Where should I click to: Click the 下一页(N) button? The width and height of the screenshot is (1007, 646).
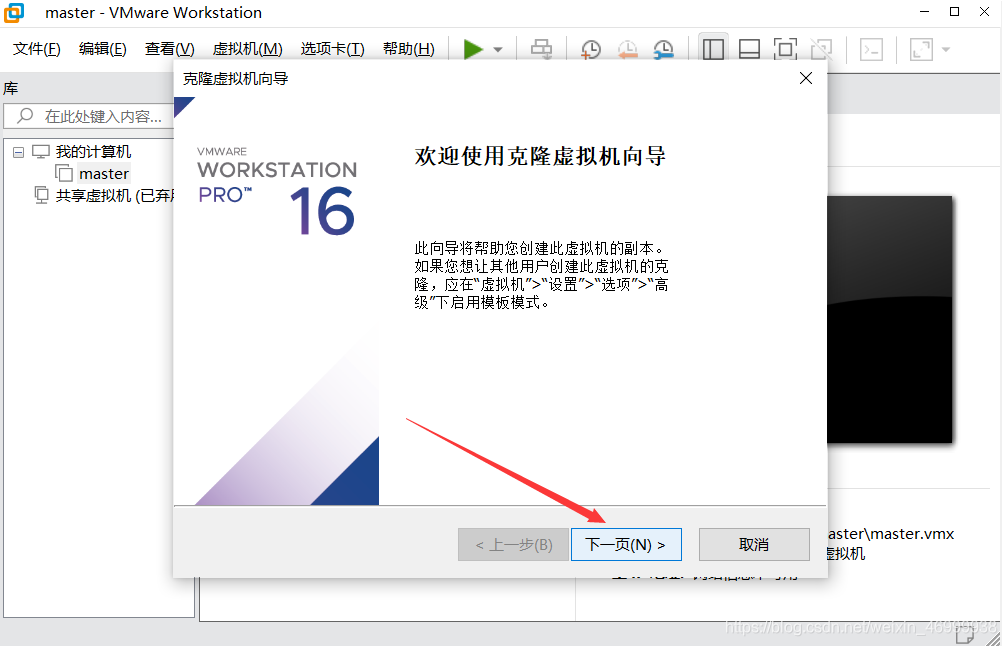click(626, 544)
